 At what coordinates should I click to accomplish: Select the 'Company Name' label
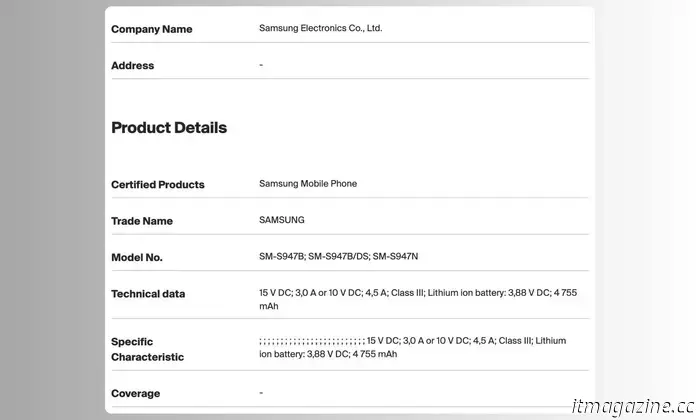[151, 29]
